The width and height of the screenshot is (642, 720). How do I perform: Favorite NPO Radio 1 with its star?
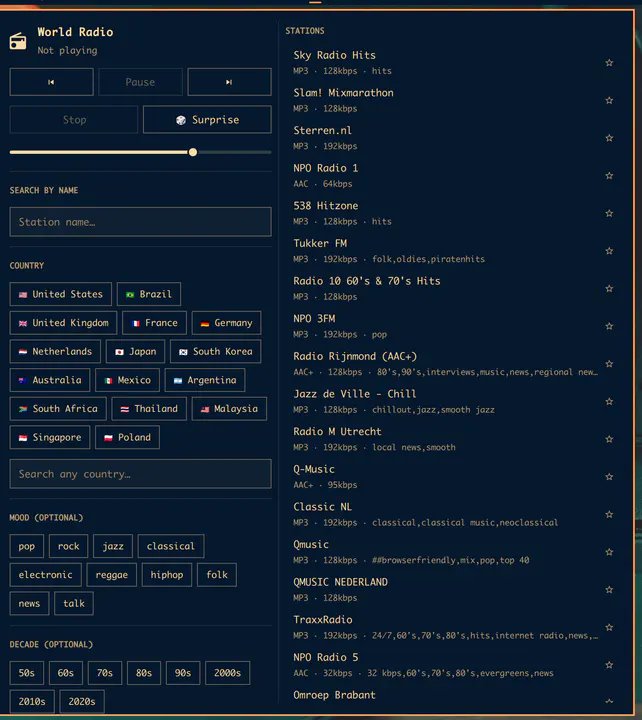(609, 175)
